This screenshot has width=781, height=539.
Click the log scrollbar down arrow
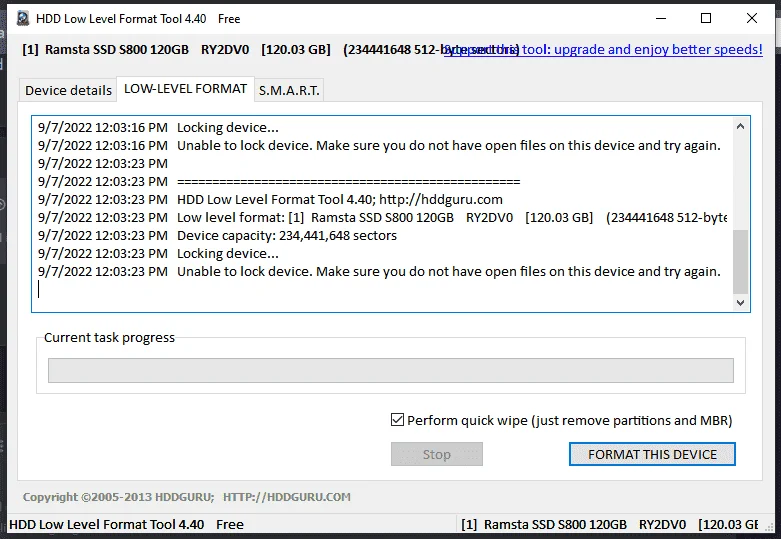(x=740, y=302)
